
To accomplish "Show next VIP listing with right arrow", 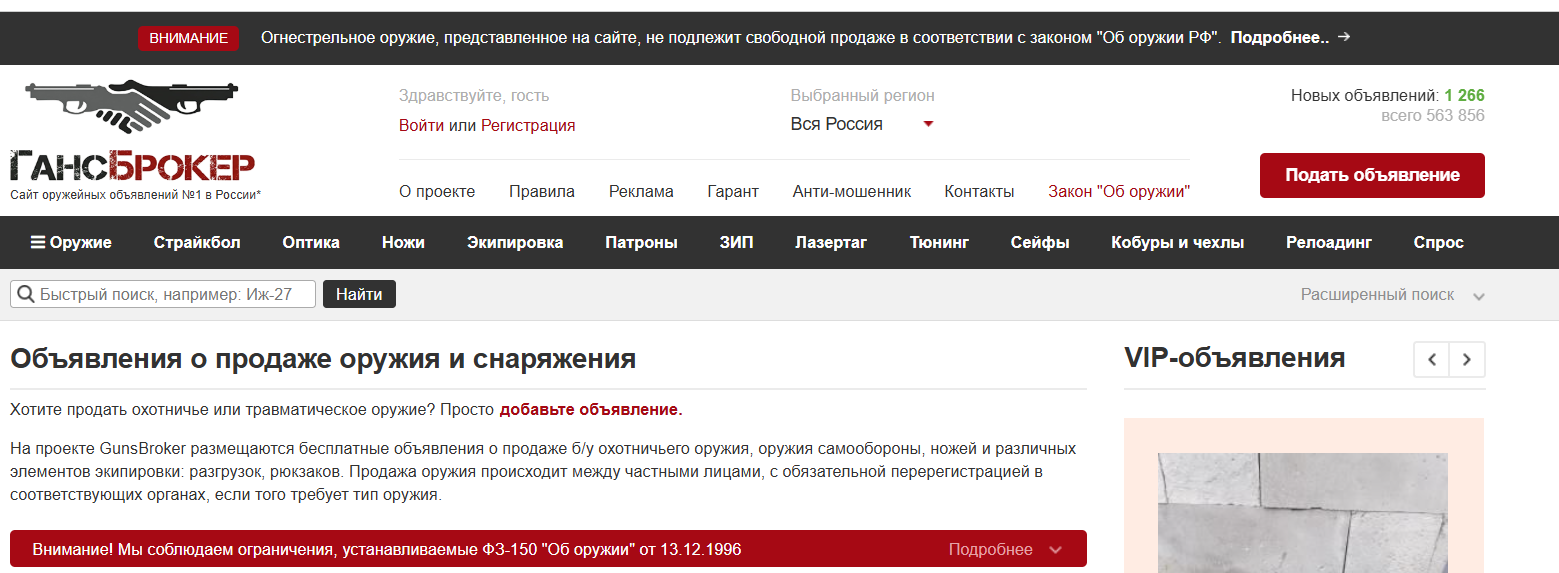I will [1467, 360].
